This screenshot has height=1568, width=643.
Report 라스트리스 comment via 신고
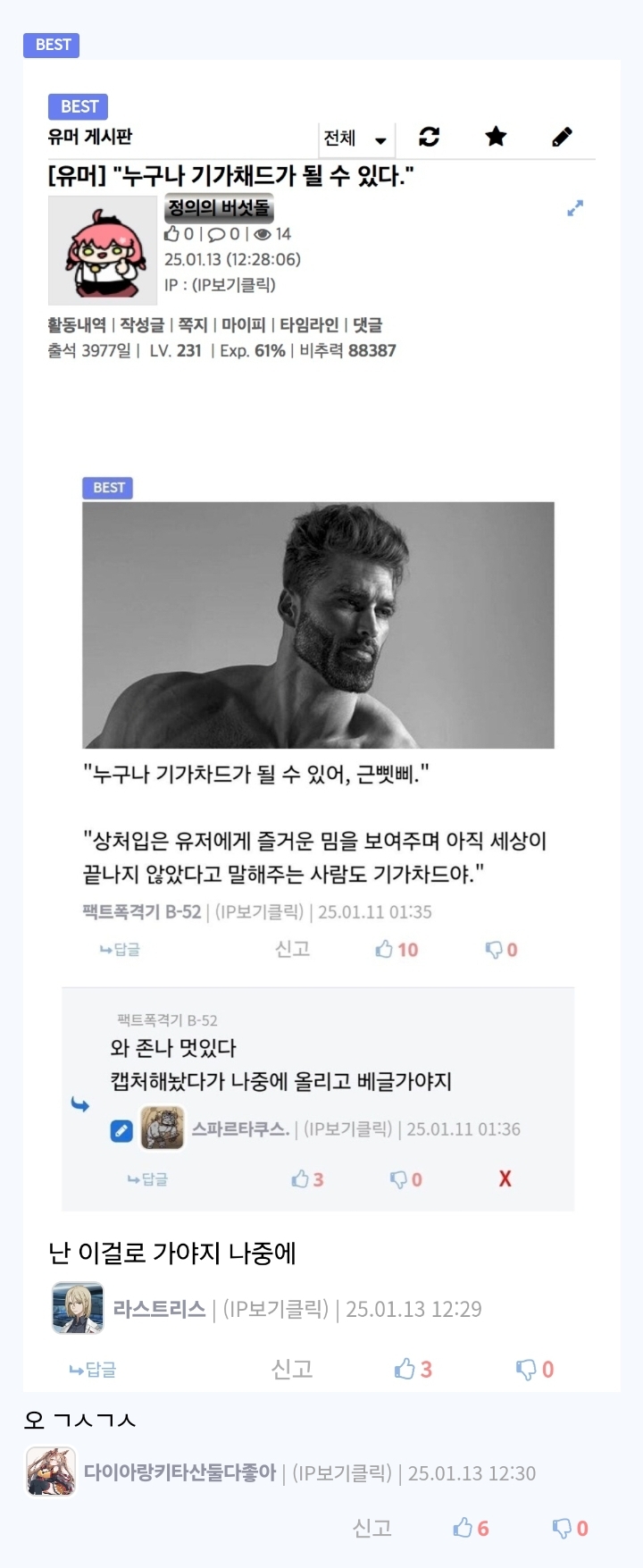[292, 1369]
